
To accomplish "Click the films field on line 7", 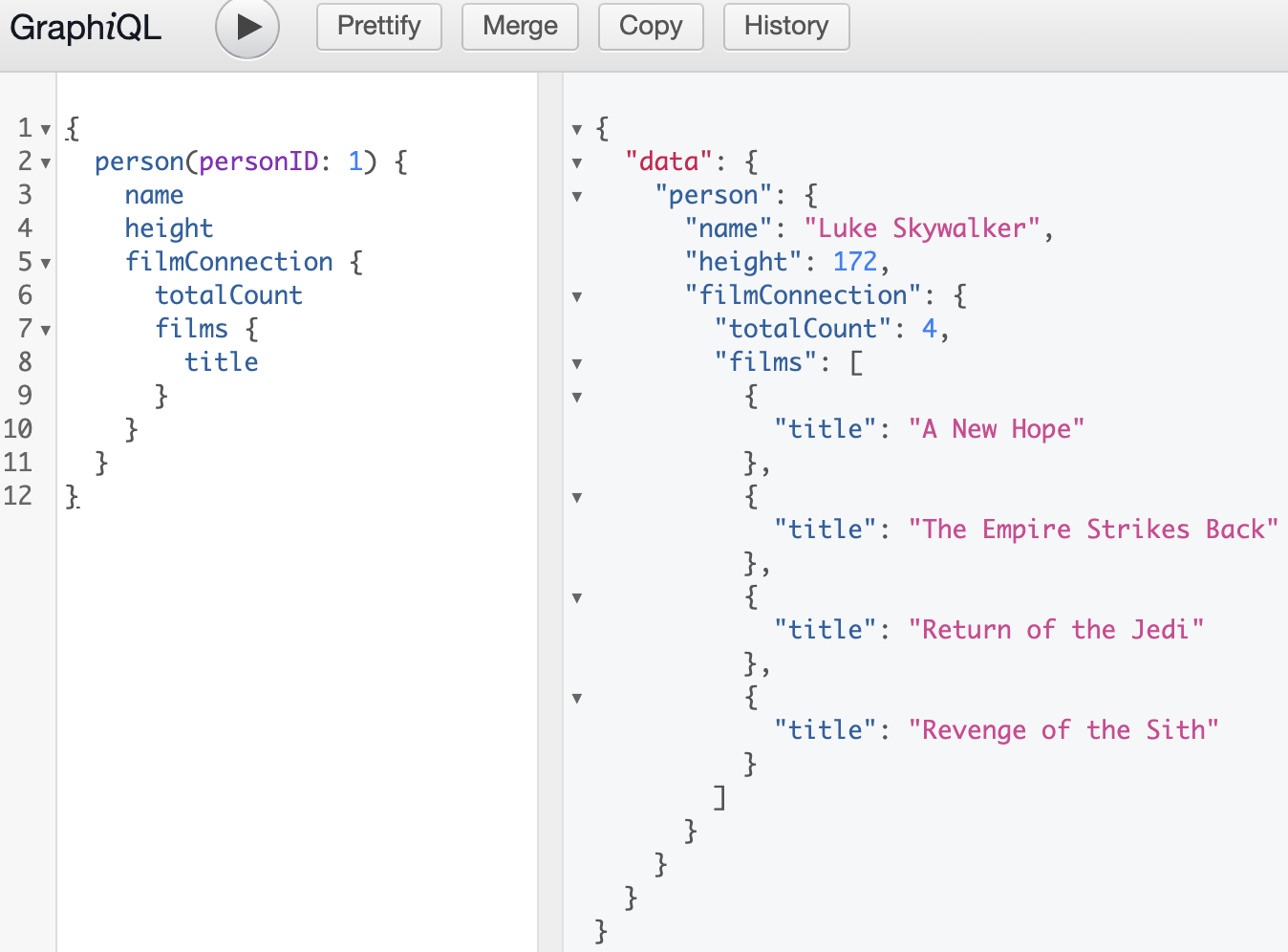I will pyautogui.click(x=192, y=329).
